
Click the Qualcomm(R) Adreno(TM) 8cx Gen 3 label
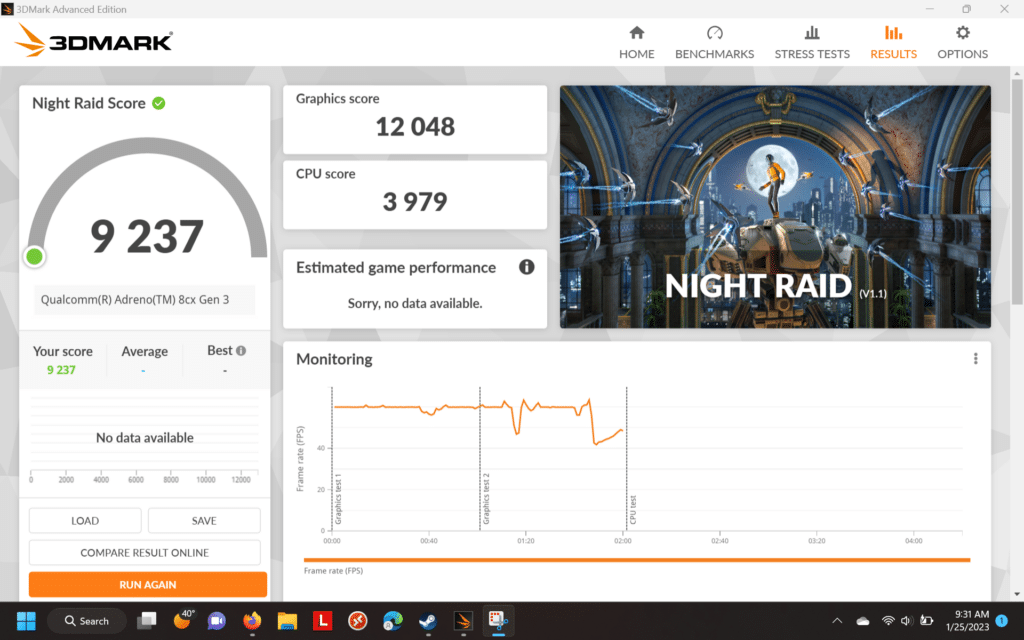click(135, 300)
